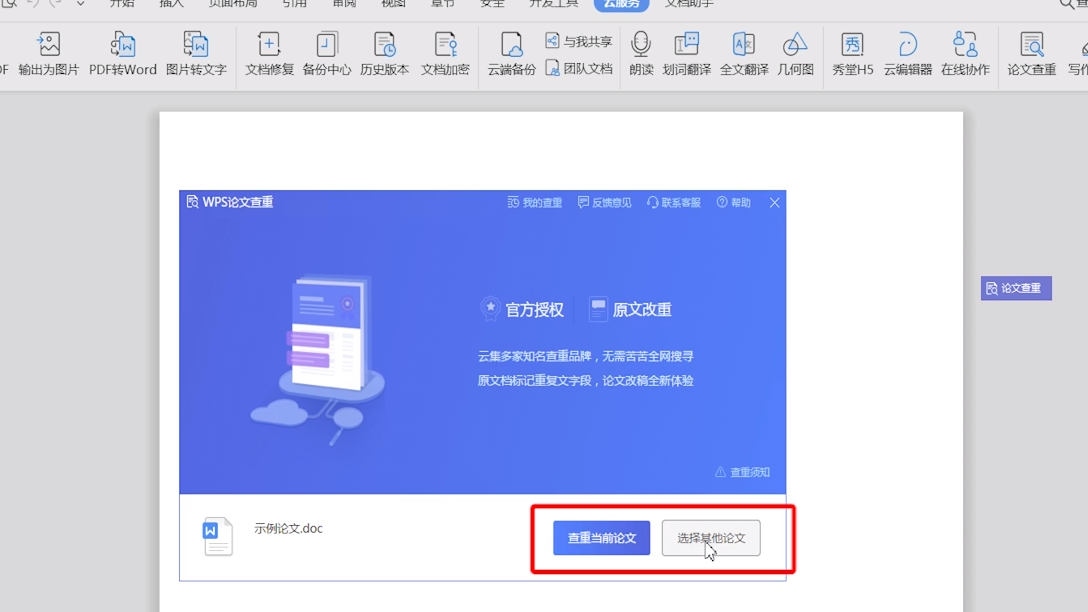Open the PDF转Word converter
1088x612 pixels.
click(x=123, y=53)
